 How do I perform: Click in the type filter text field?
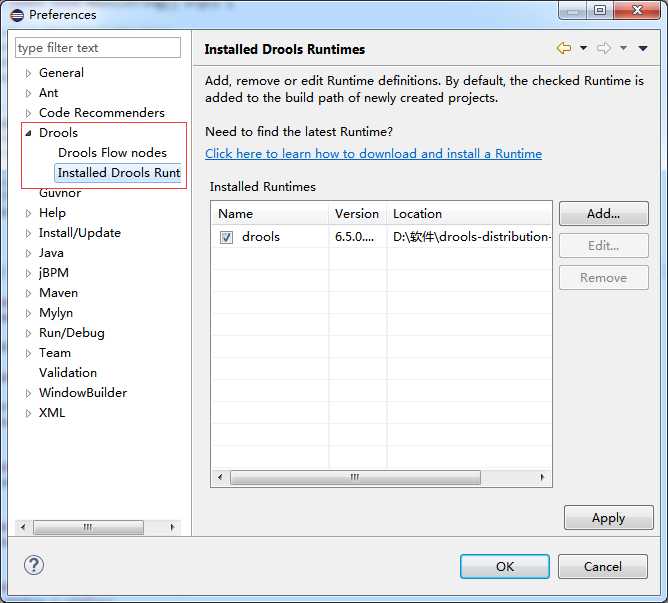click(98, 47)
